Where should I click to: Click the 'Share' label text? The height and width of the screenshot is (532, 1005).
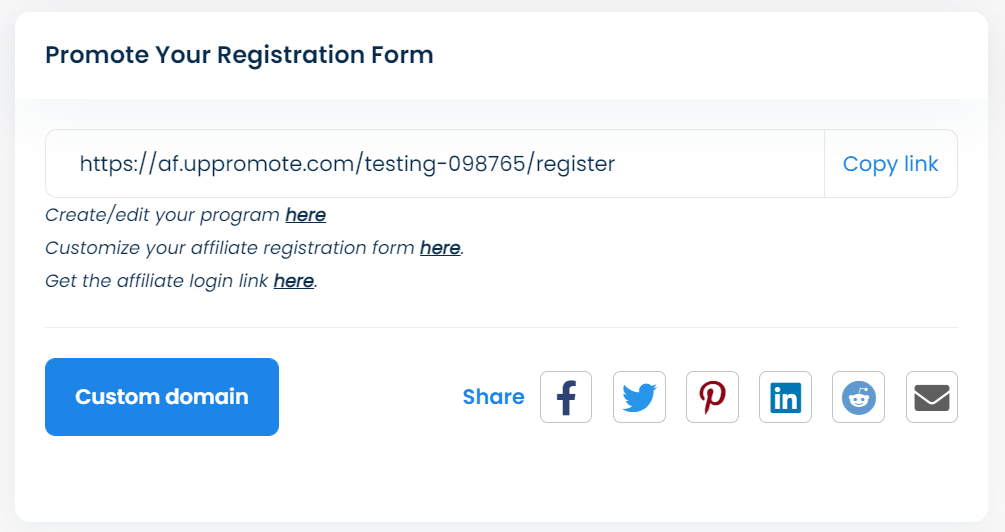[493, 397]
